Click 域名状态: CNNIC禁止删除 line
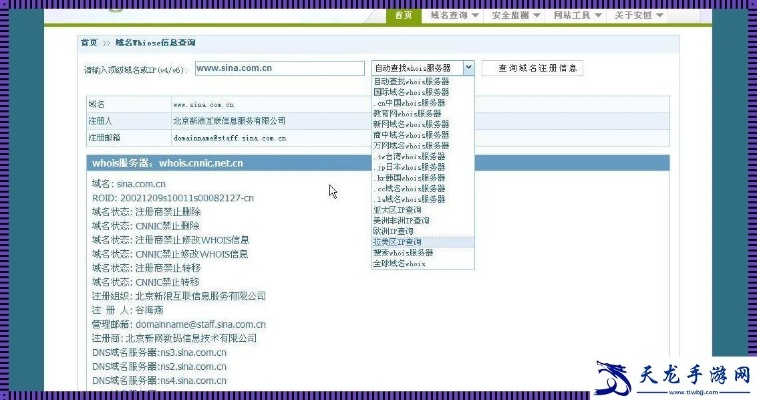 point(146,226)
